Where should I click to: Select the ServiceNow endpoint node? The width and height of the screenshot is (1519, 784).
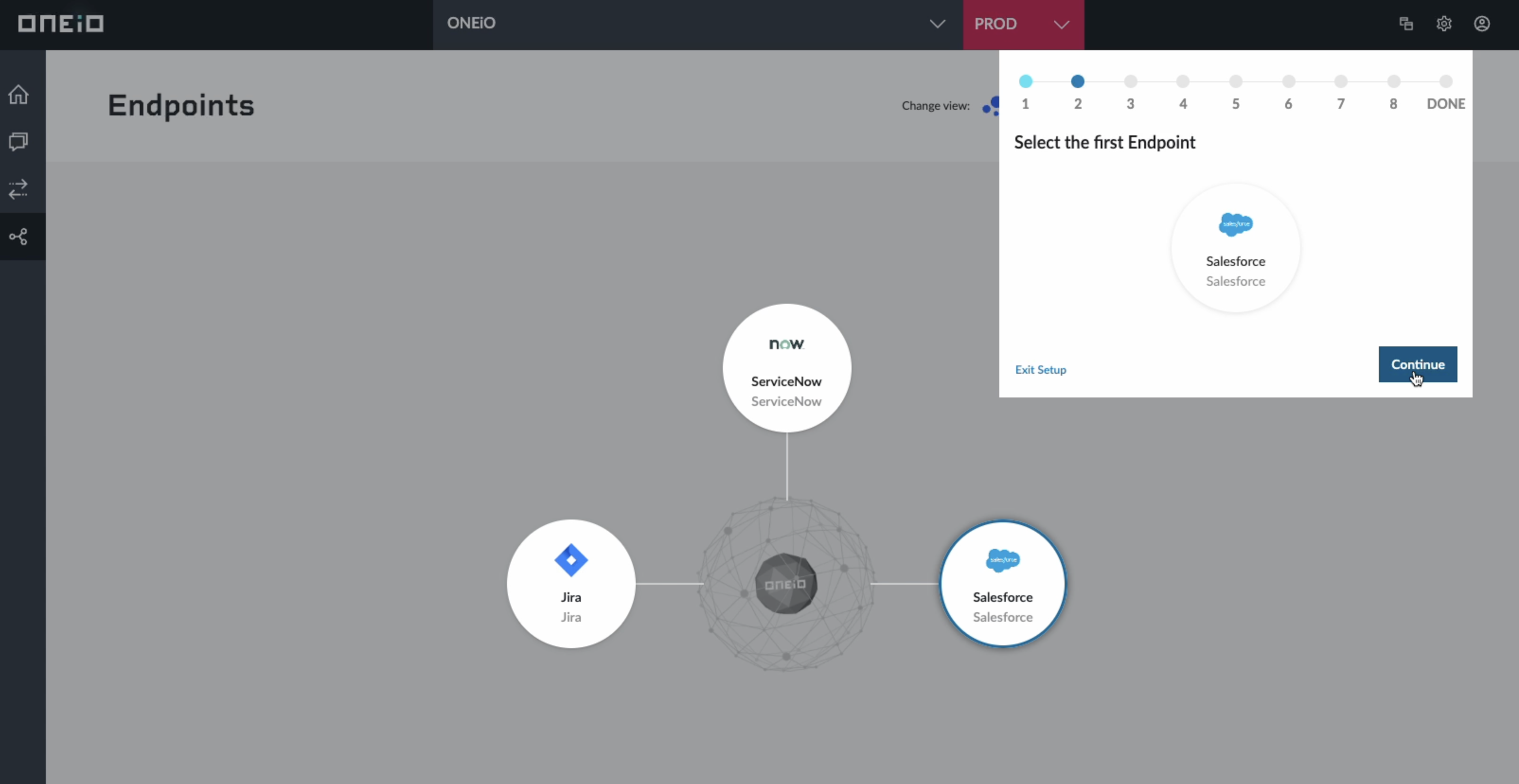(x=787, y=368)
